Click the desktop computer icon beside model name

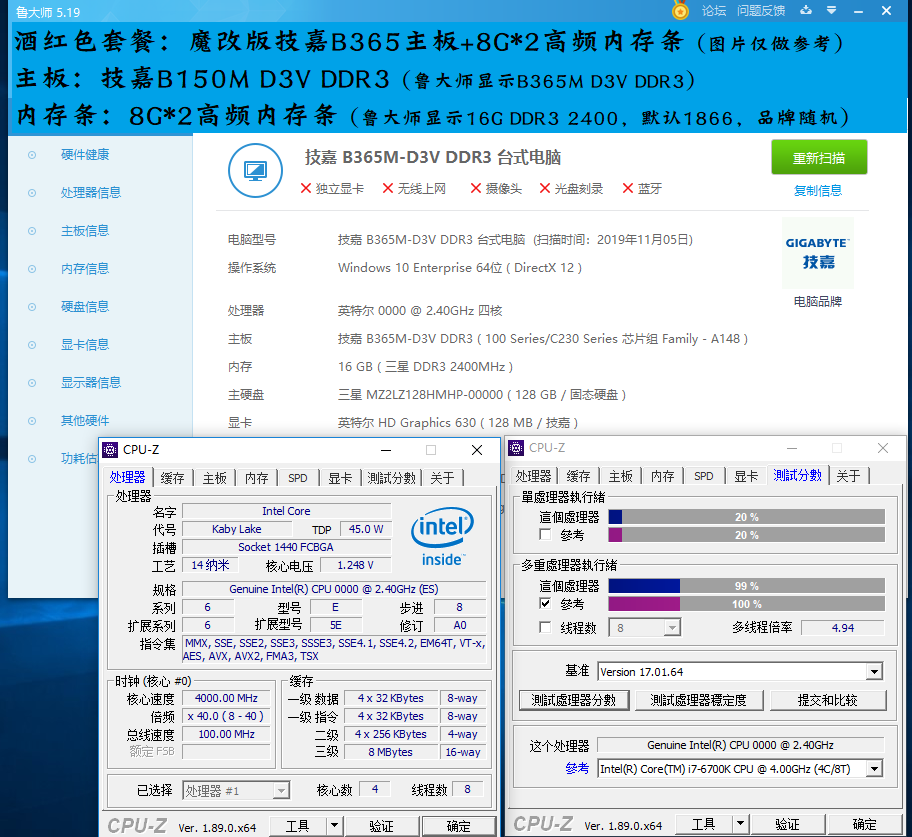pyautogui.click(x=255, y=170)
